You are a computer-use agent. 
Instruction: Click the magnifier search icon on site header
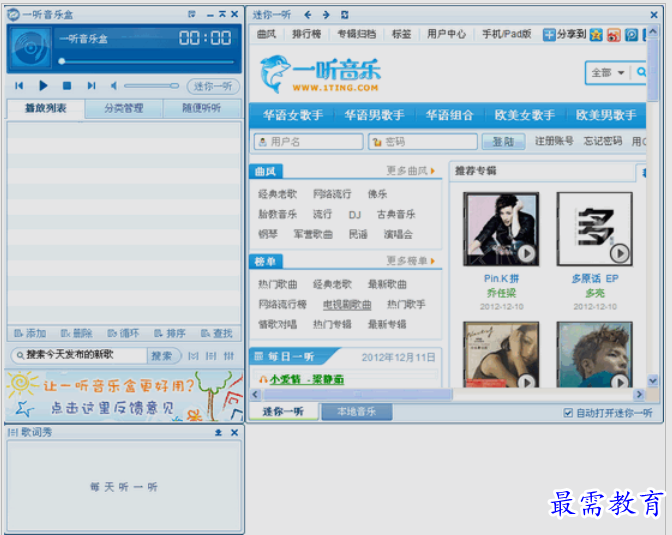[x=641, y=72]
